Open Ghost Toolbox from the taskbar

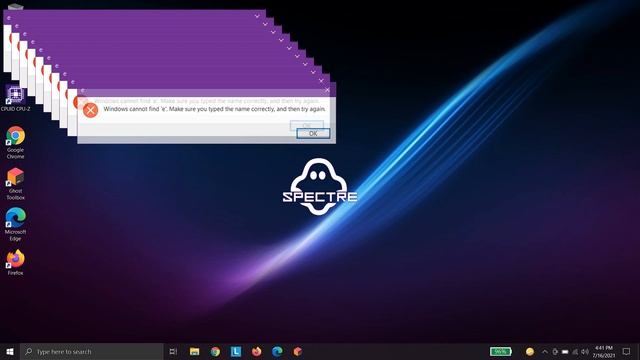click(x=298, y=351)
